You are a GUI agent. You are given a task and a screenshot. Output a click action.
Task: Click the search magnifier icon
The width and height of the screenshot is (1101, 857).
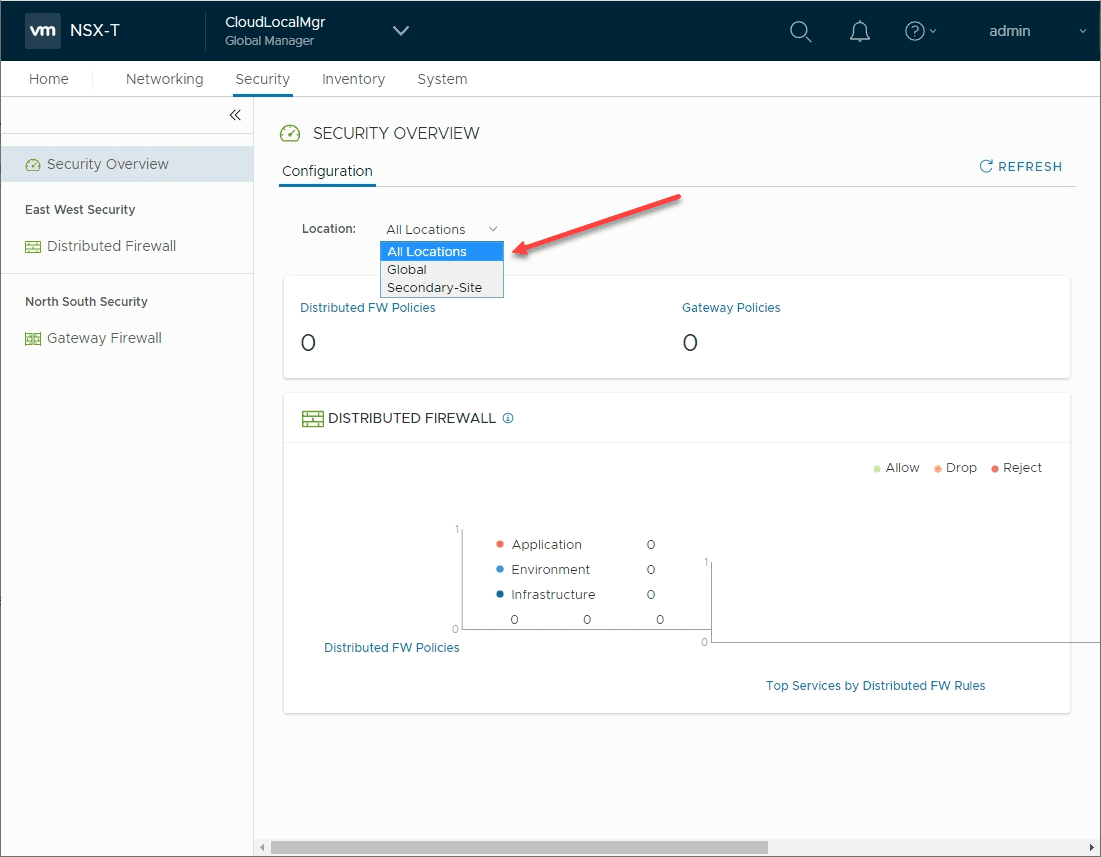(x=800, y=31)
